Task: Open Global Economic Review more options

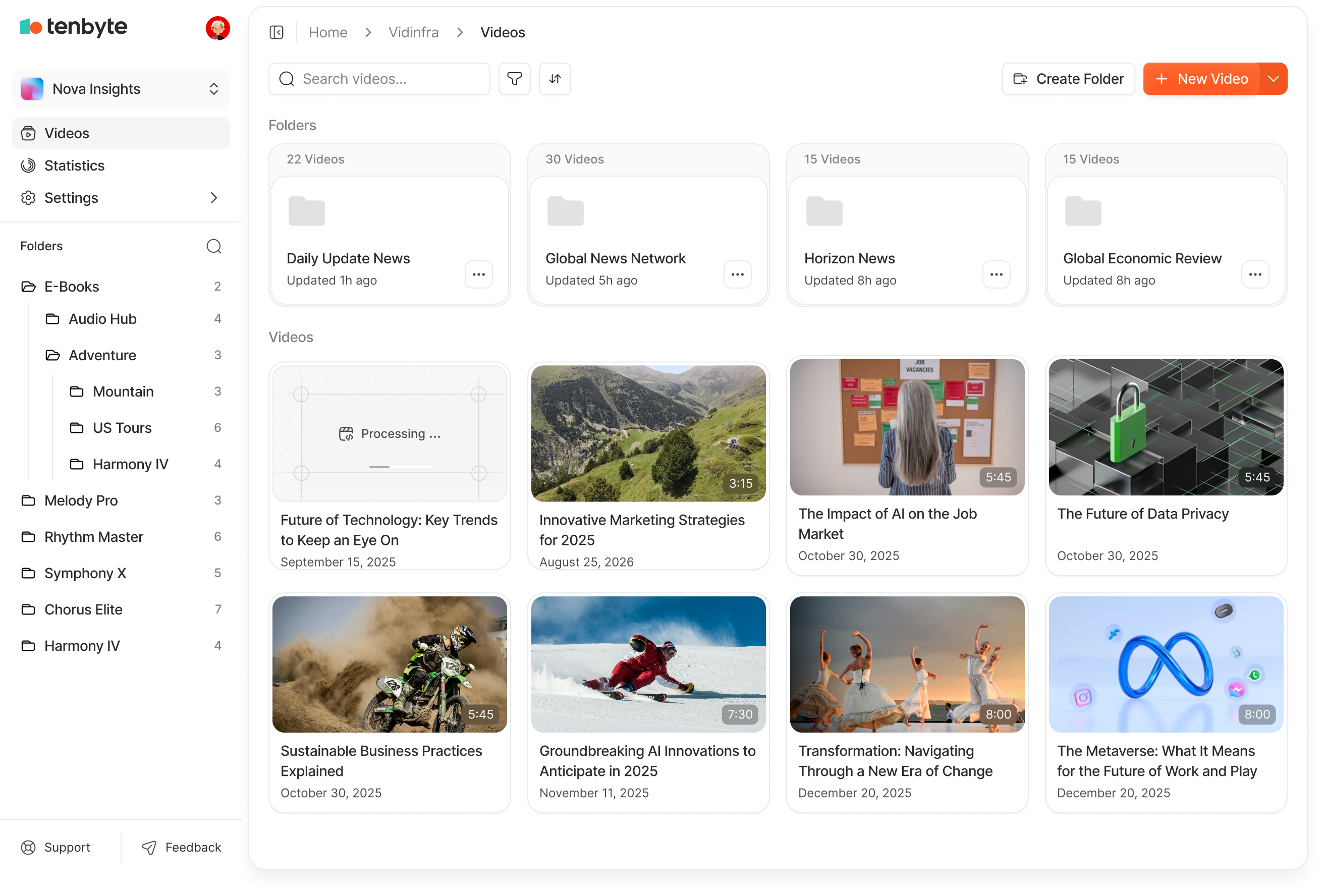Action: [1254, 274]
